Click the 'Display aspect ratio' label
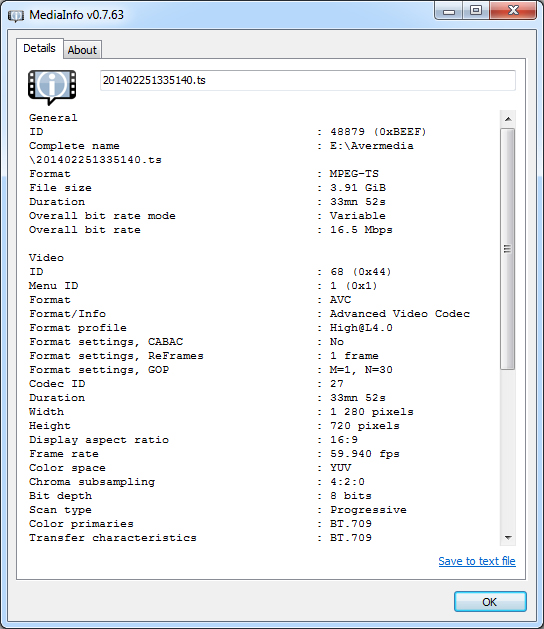The width and height of the screenshot is (544, 629). [99, 440]
